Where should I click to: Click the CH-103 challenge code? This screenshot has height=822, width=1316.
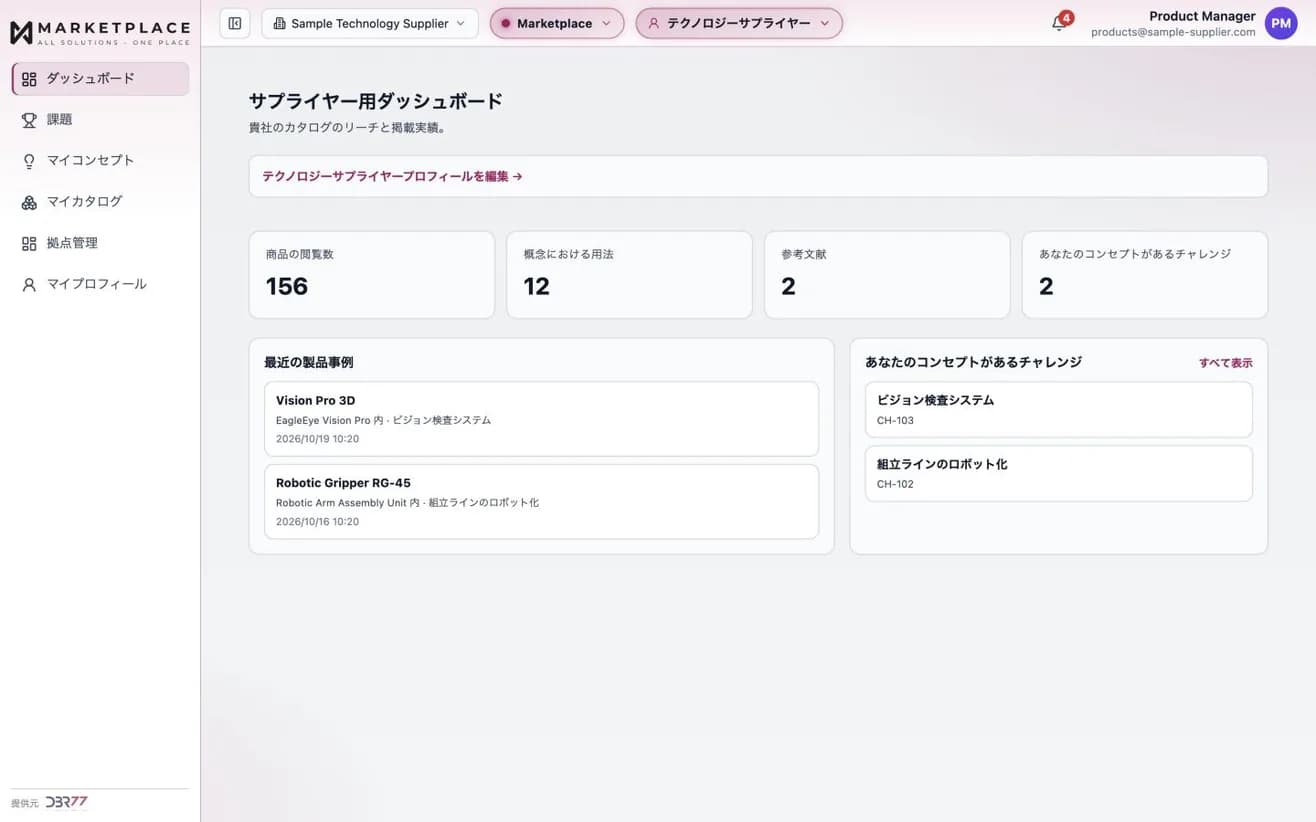895,420
